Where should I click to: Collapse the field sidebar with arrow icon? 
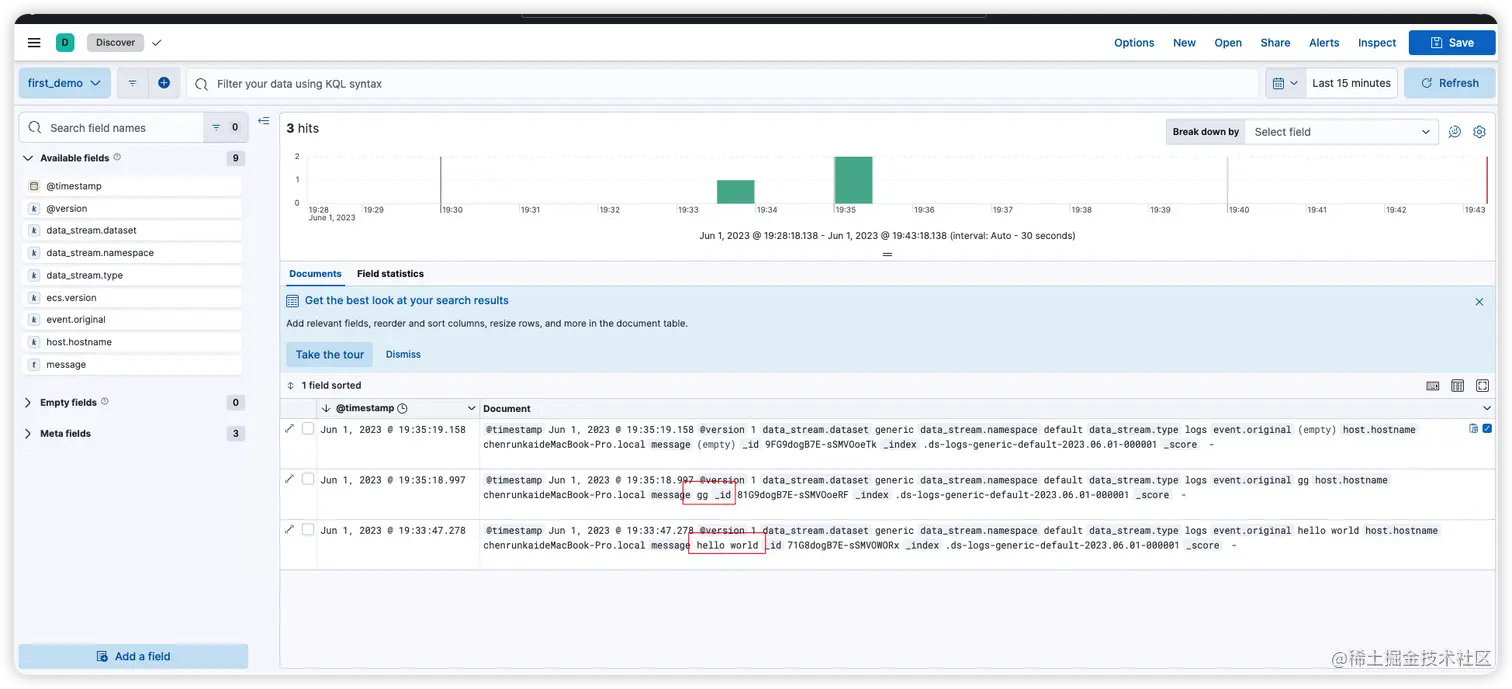[x=264, y=121]
